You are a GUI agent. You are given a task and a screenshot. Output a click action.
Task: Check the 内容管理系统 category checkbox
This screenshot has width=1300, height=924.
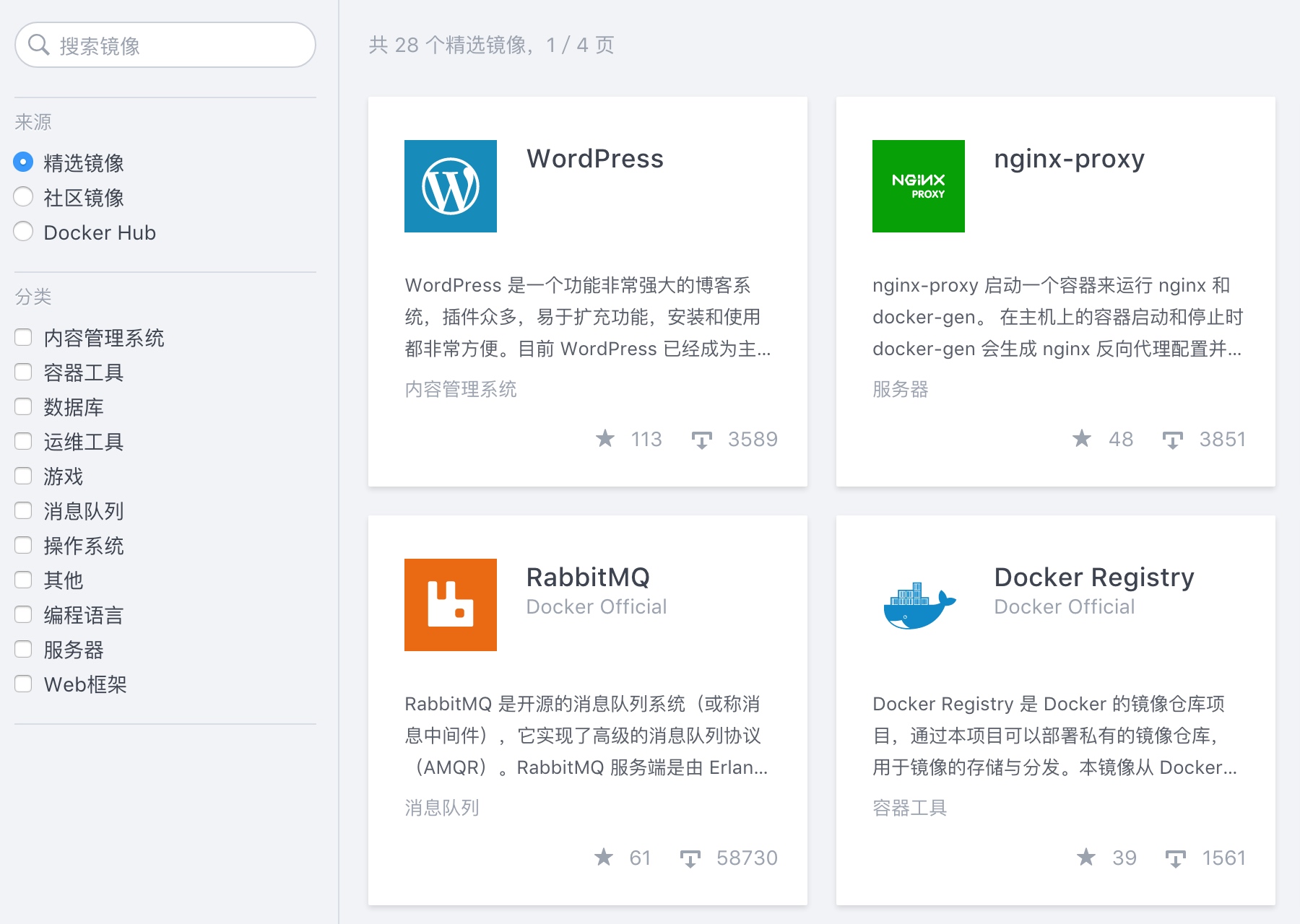[23, 337]
